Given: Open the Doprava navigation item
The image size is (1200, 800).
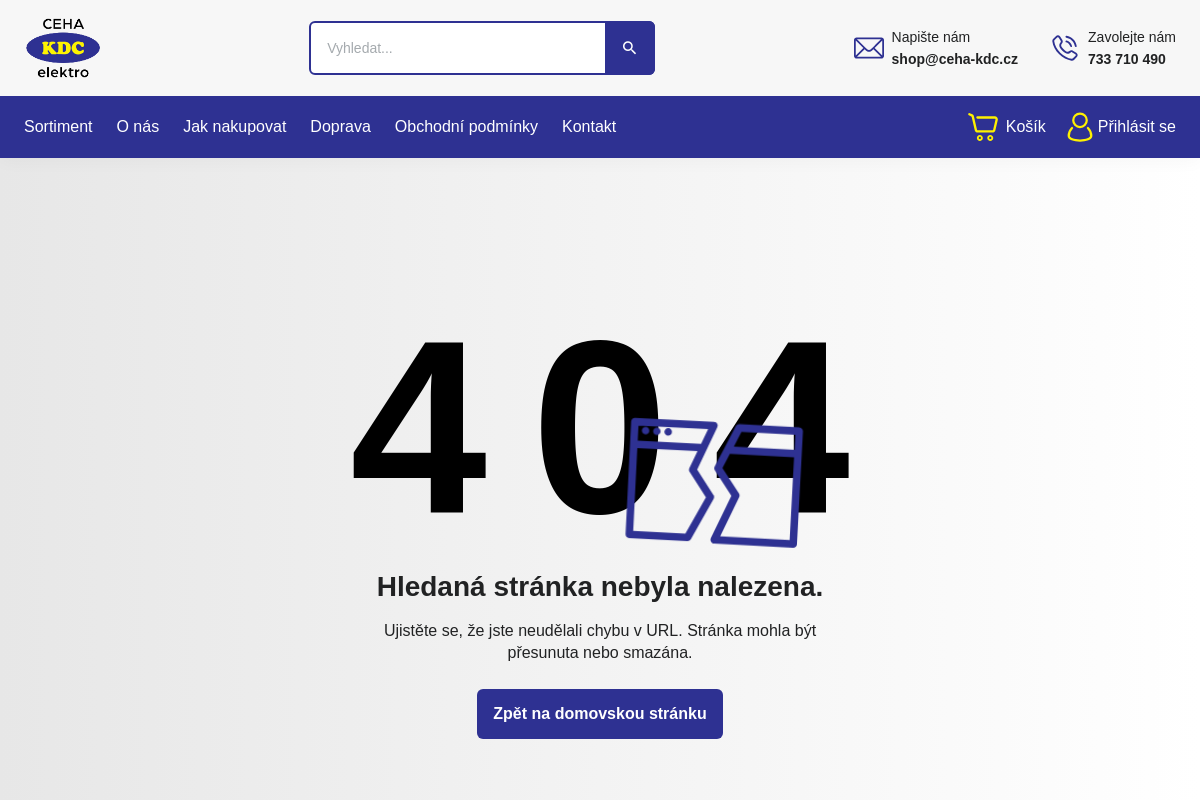Looking at the screenshot, I should pyautogui.click(x=340, y=127).
